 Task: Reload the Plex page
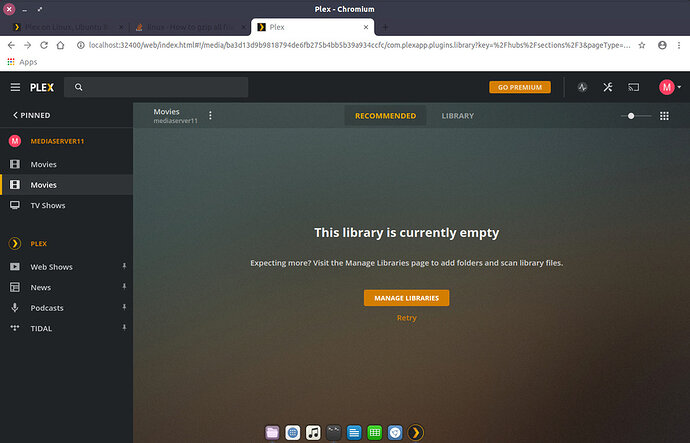click(x=44, y=45)
